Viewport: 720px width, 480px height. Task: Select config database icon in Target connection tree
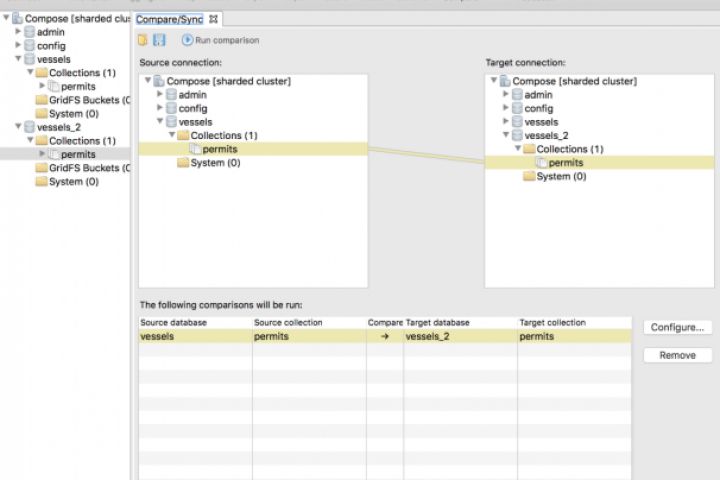pyautogui.click(x=517, y=108)
